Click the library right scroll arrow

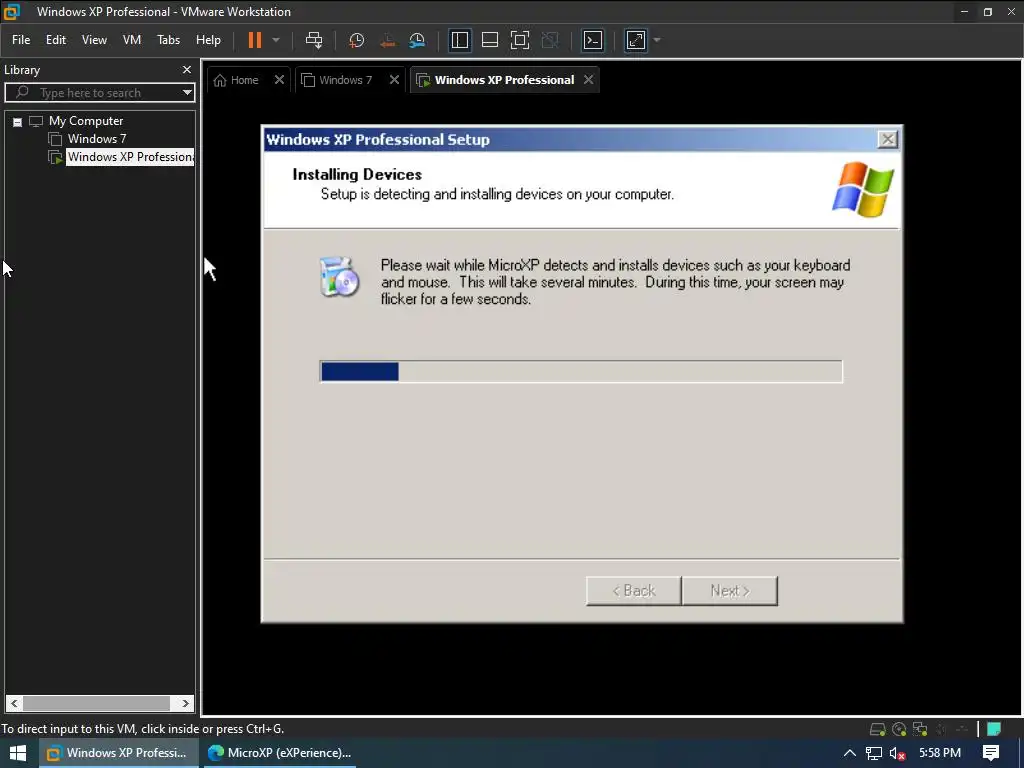185,703
